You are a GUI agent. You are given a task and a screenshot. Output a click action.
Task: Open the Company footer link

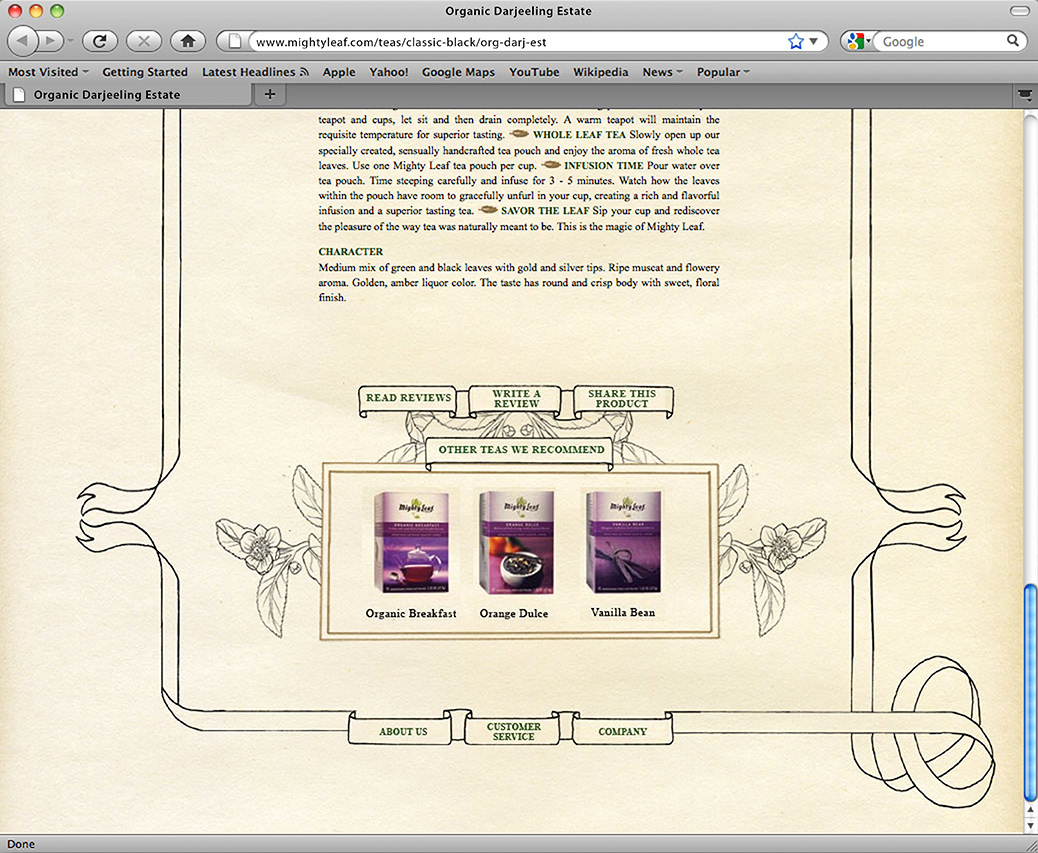click(622, 731)
